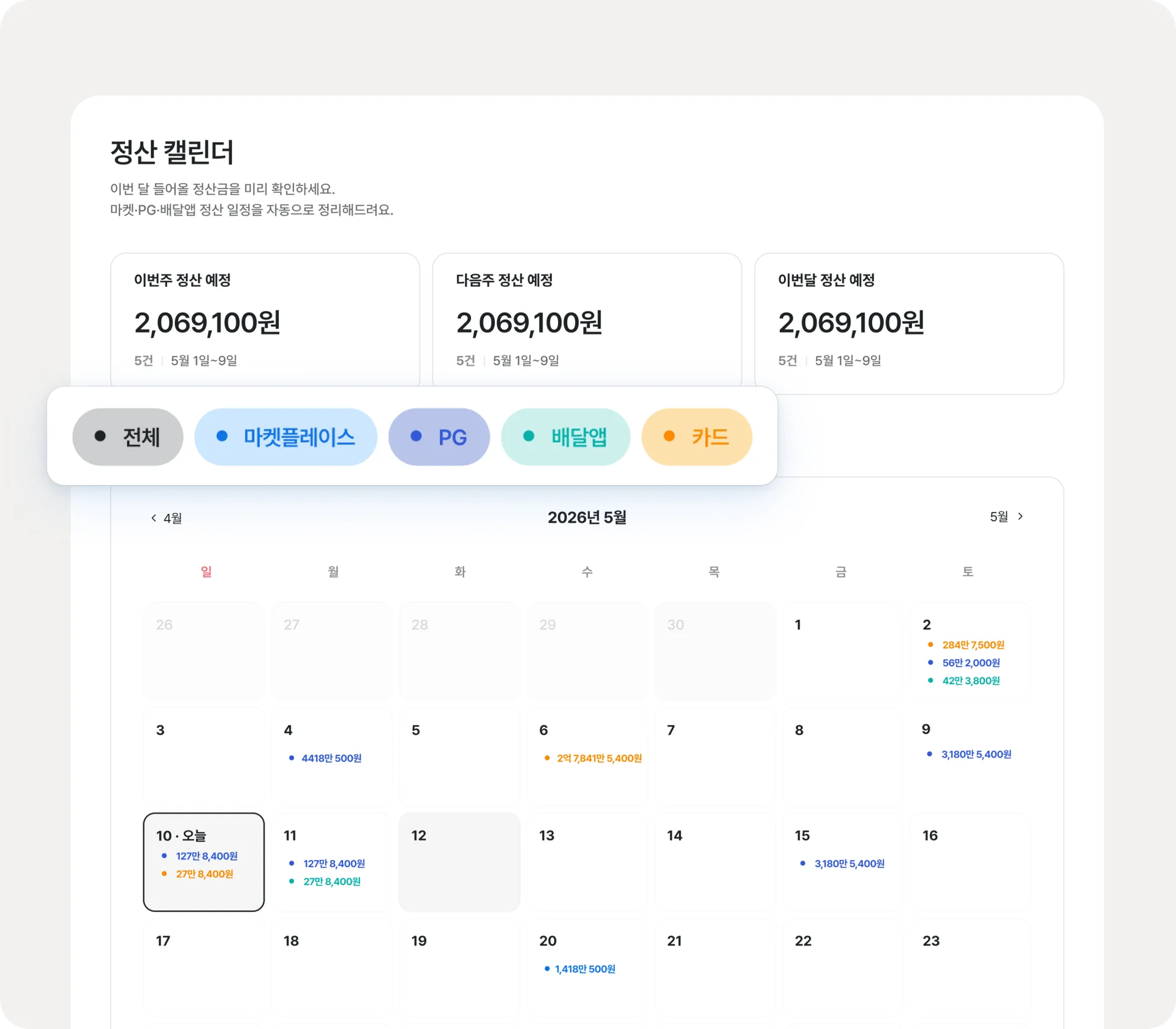1176x1029 pixels.
Task: Click the 4418만 500원 entry on May 4
Action: [x=325, y=758]
